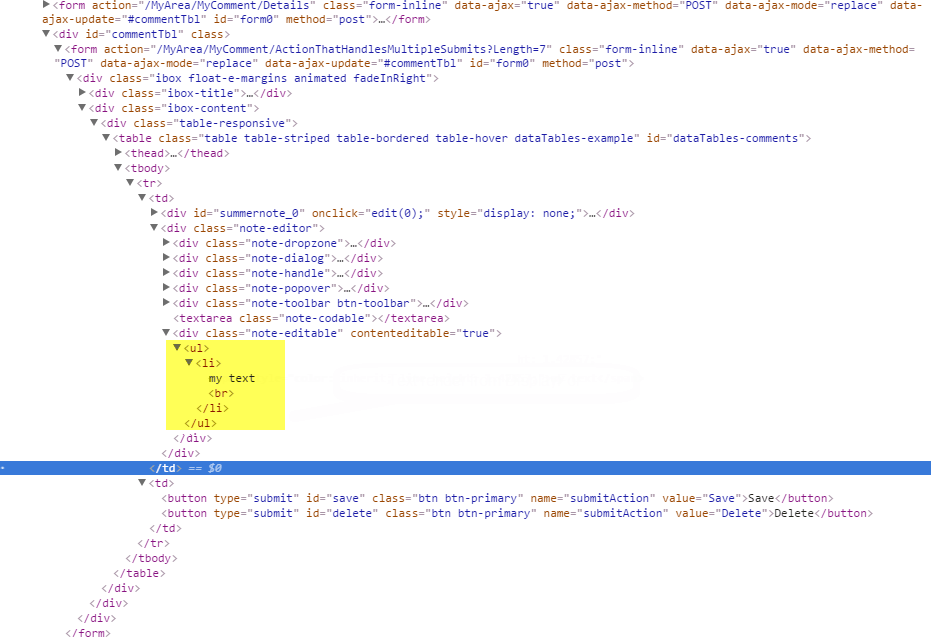Screen dimensions: 931x637
Task: Collapse the note-editable contenteditable div
Action: click(x=168, y=333)
